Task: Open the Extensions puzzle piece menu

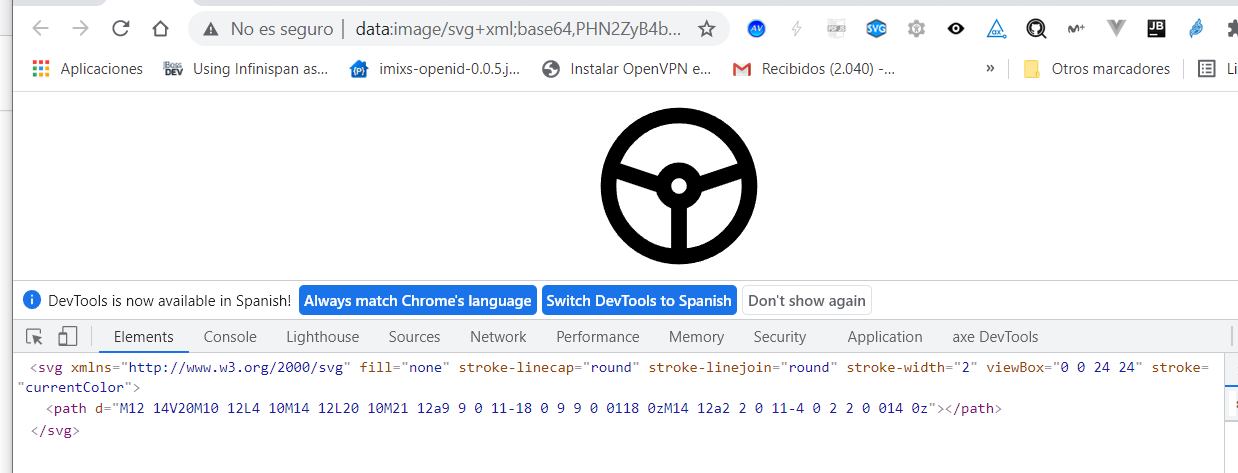Action: [1231, 29]
